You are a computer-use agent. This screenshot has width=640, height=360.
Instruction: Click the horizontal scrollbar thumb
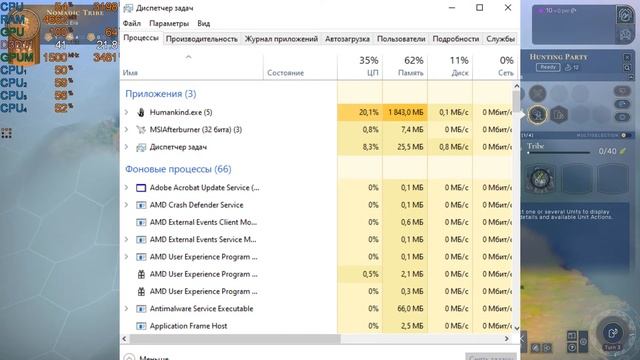[235, 339]
